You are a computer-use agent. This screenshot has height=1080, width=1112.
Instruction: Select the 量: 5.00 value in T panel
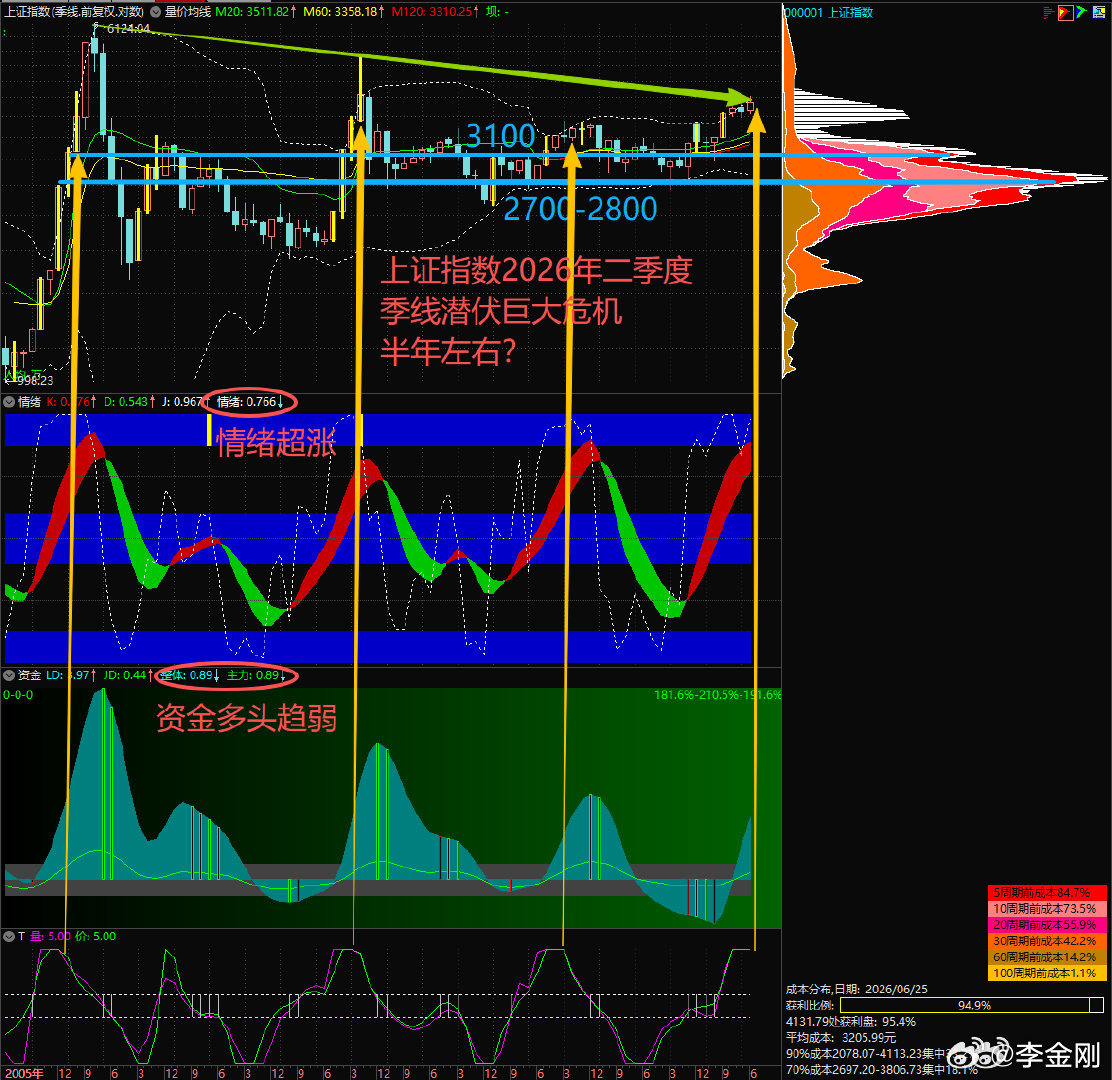point(50,936)
